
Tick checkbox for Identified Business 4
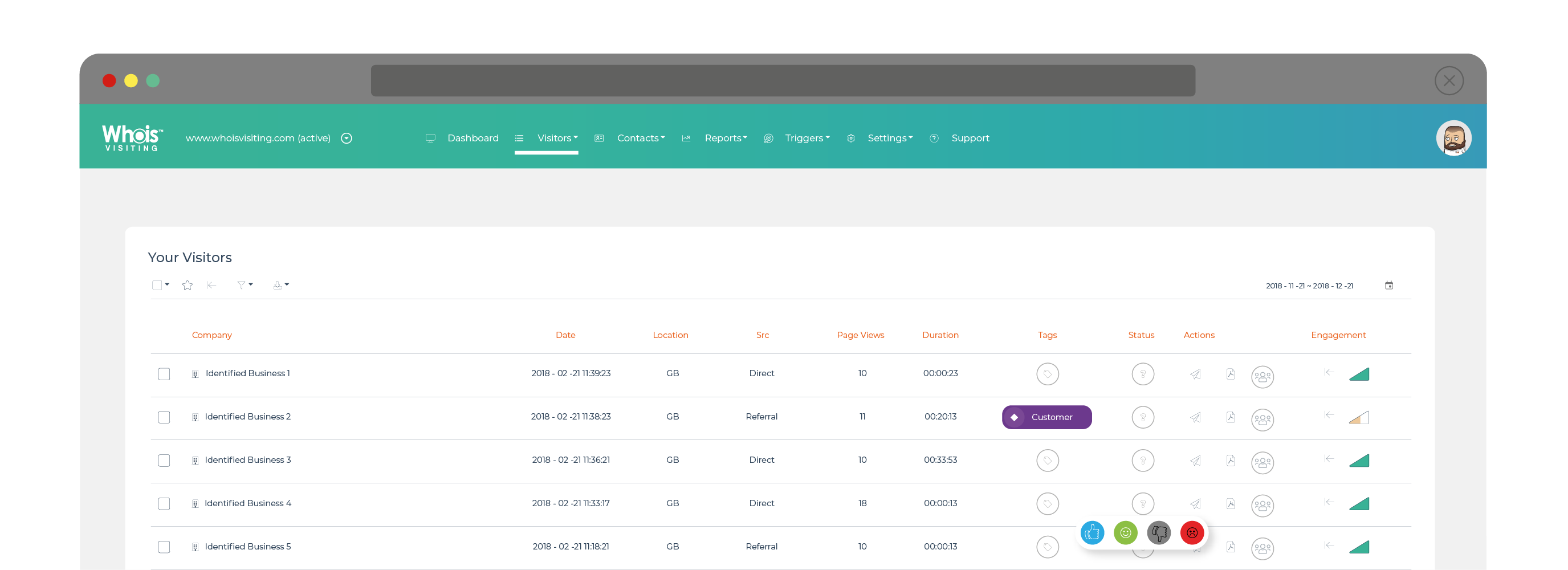[164, 504]
